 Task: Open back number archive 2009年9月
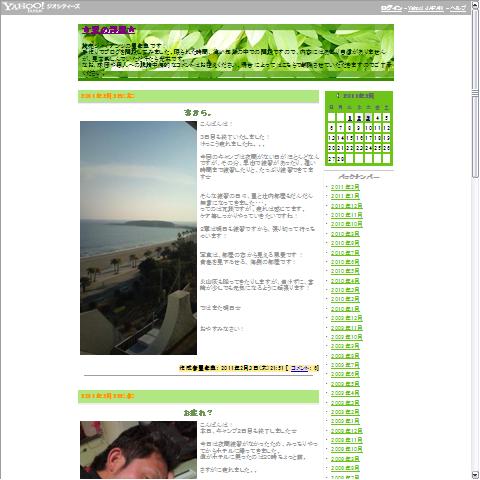pyautogui.click(x=345, y=346)
